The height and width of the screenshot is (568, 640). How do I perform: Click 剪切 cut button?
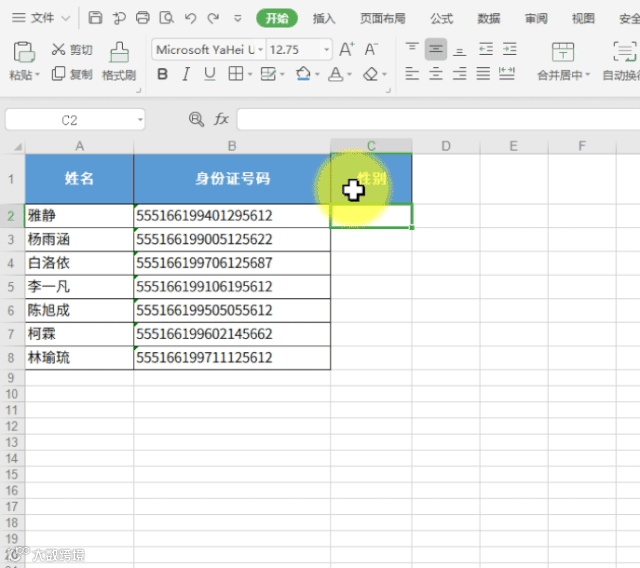[x=72, y=49]
